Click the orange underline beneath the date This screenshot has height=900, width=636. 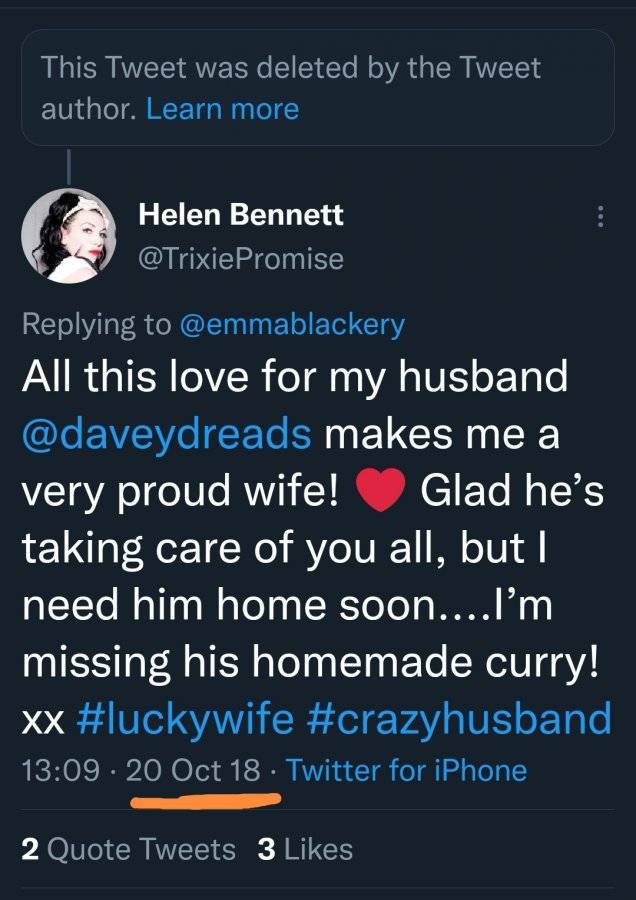coord(205,800)
